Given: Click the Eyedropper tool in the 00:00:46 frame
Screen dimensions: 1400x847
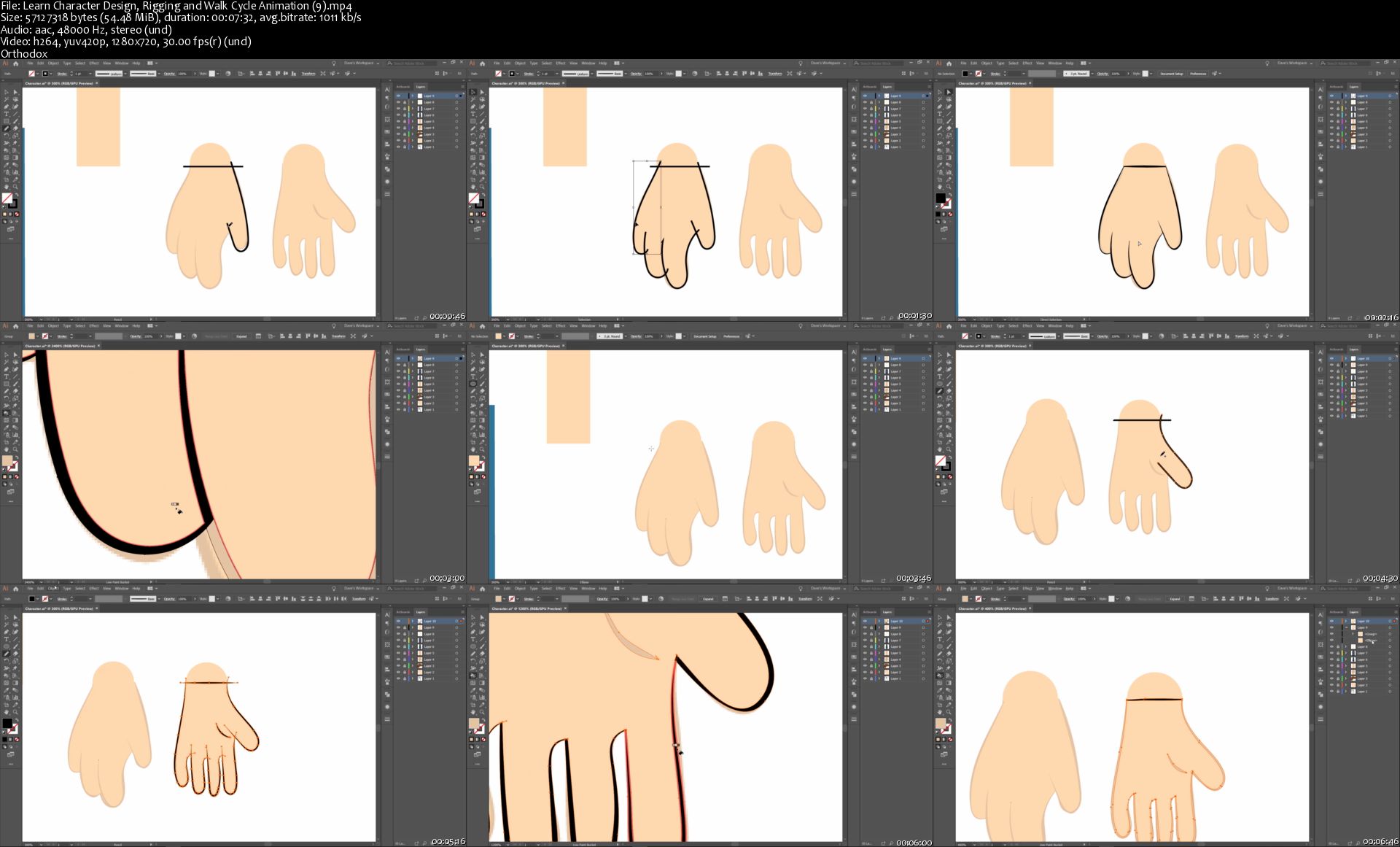Looking at the screenshot, I should click(x=6, y=165).
